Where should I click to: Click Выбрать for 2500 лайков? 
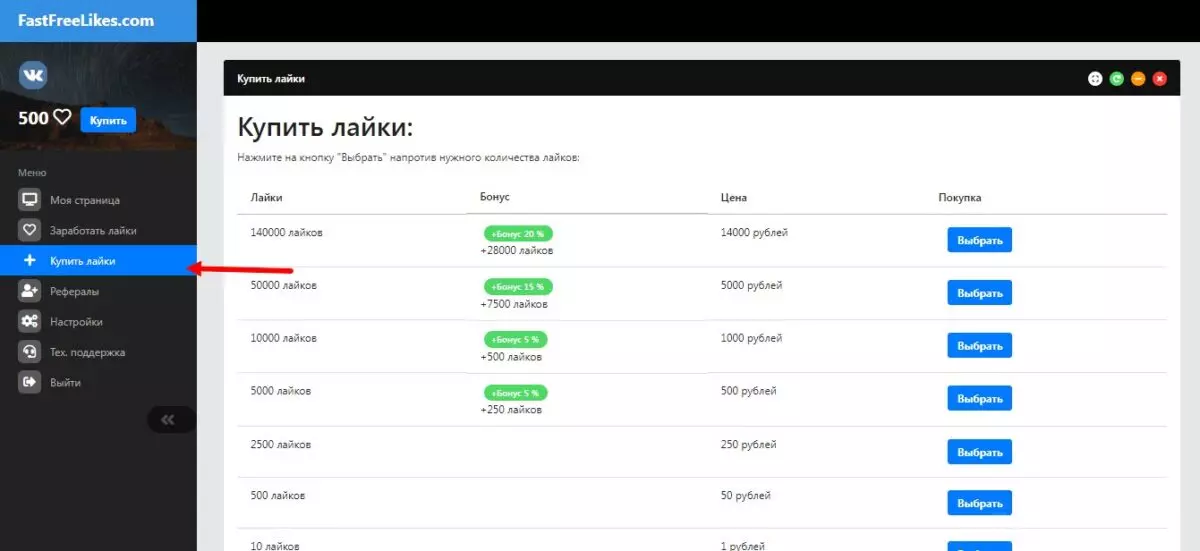coord(980,452)
